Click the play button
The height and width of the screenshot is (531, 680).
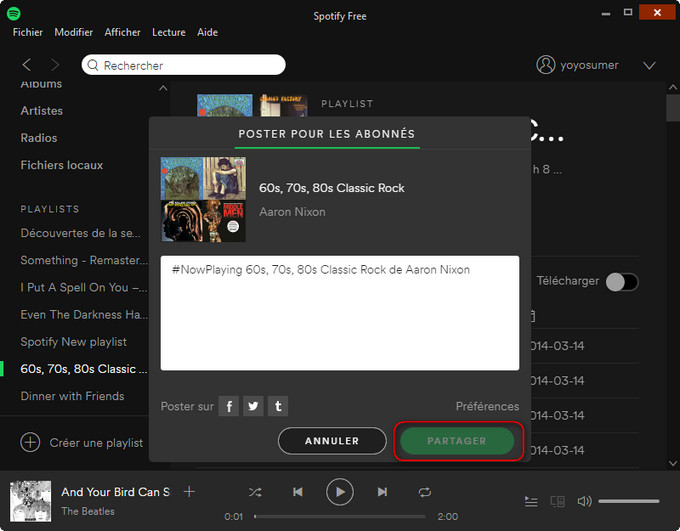(340, 492)
